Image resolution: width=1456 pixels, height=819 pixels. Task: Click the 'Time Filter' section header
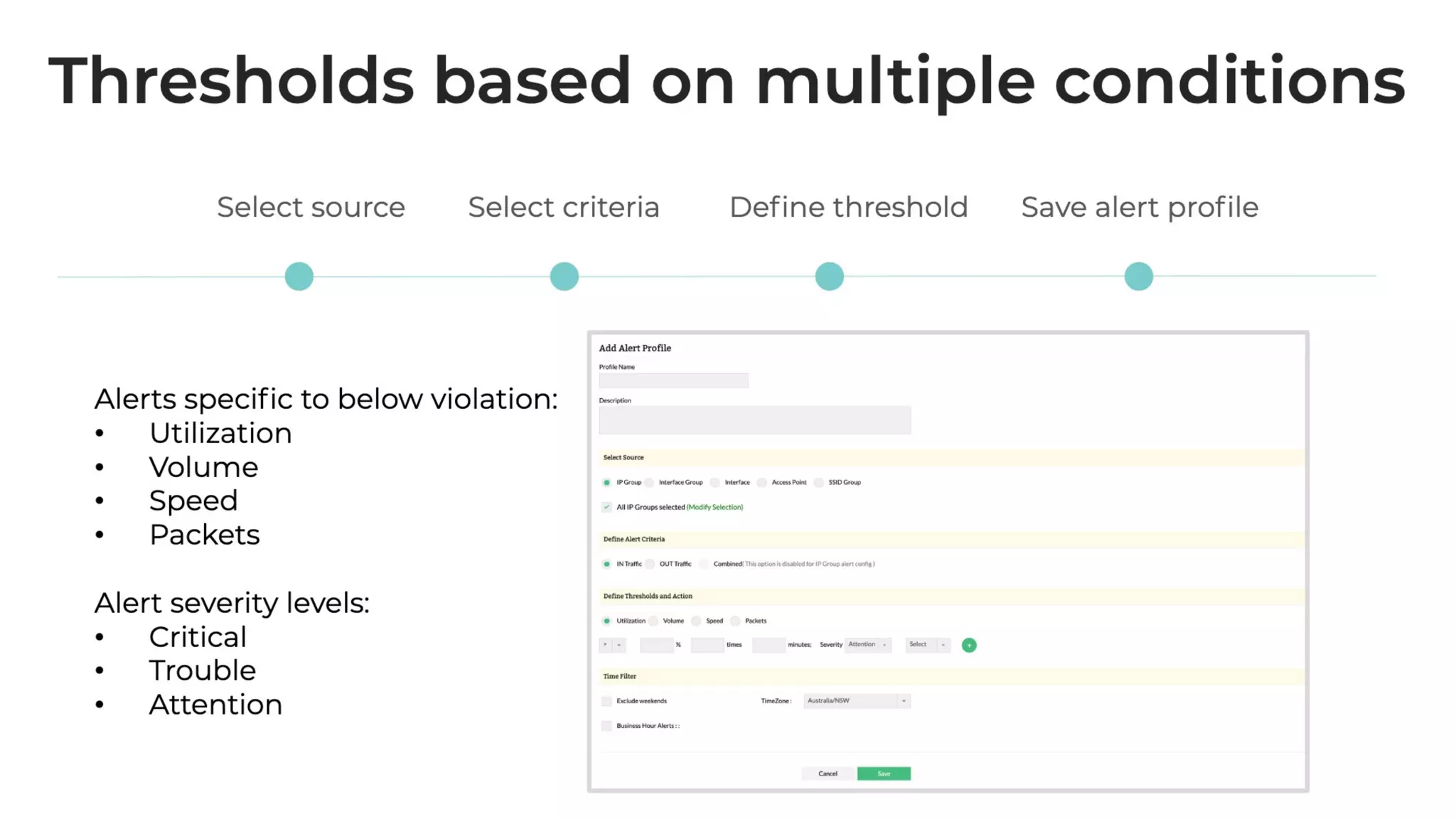(x=620, y=676)
